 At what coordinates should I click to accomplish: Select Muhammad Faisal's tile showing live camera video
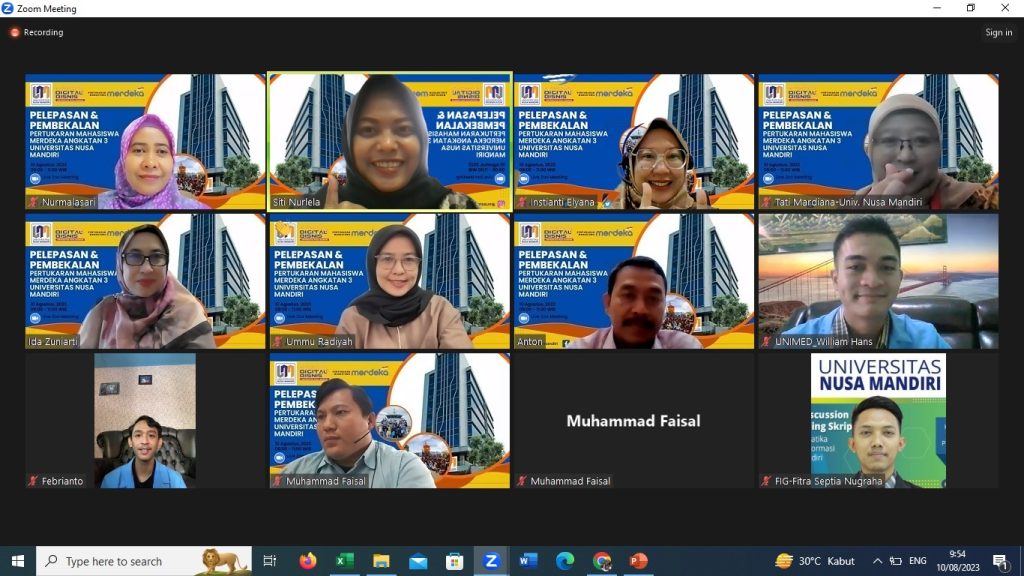click(x=390, y=421)
